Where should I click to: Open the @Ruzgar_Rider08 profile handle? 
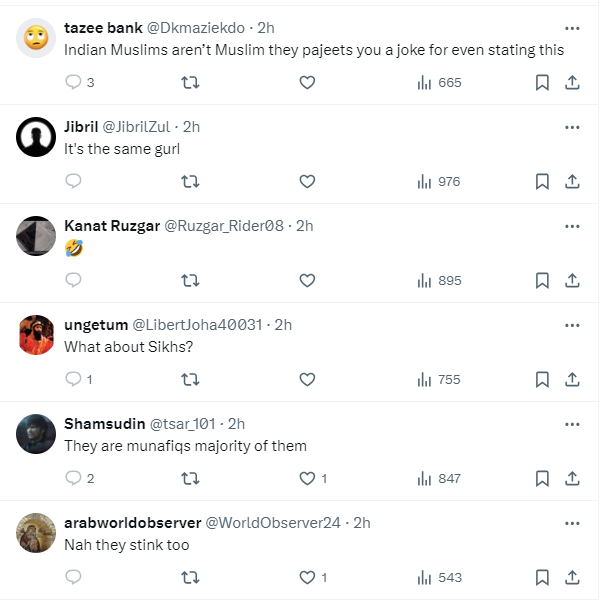point(223,226)
